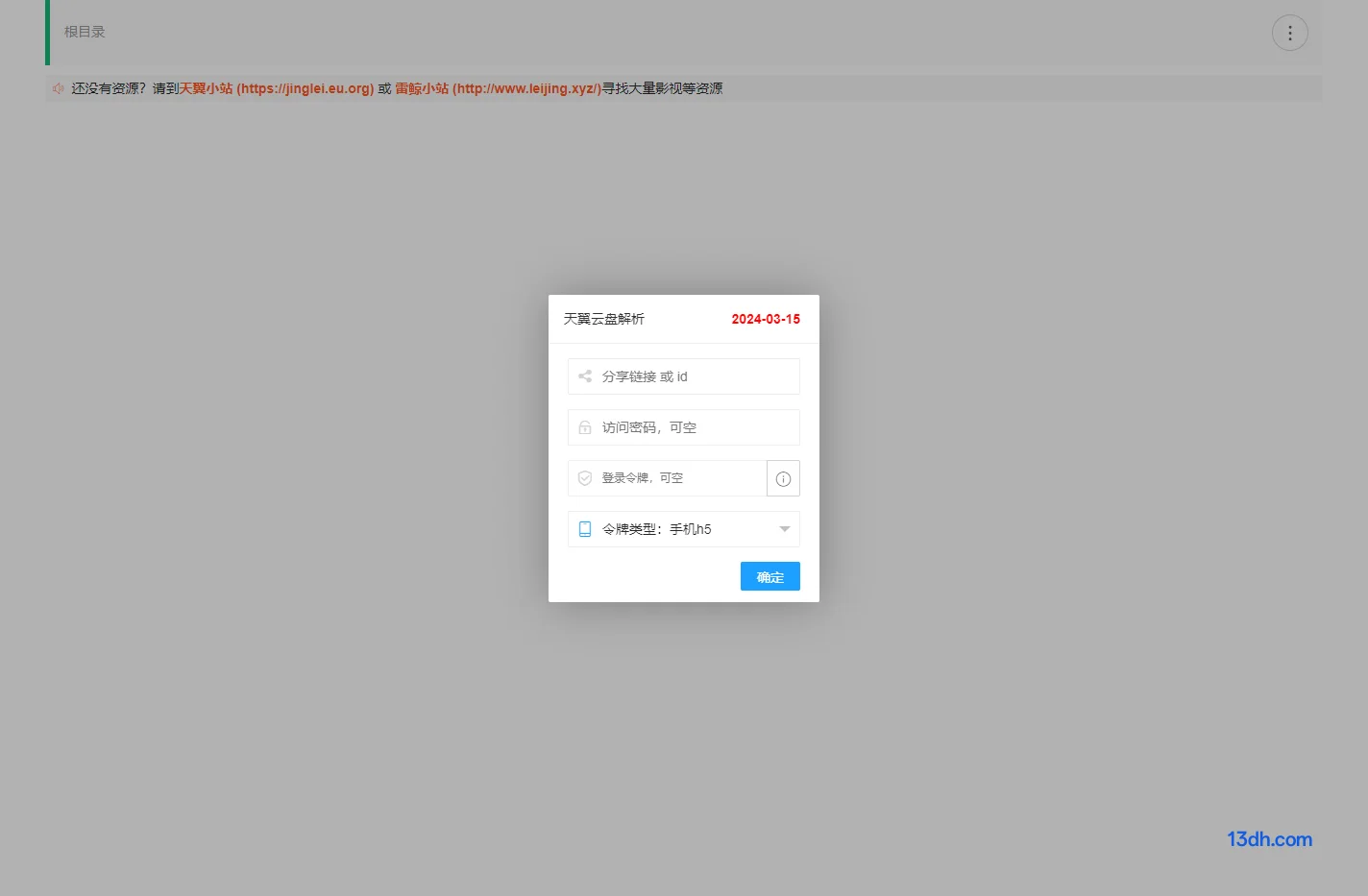
Task: Click the 2024-03-15 date text
Action: pos(766,319)
